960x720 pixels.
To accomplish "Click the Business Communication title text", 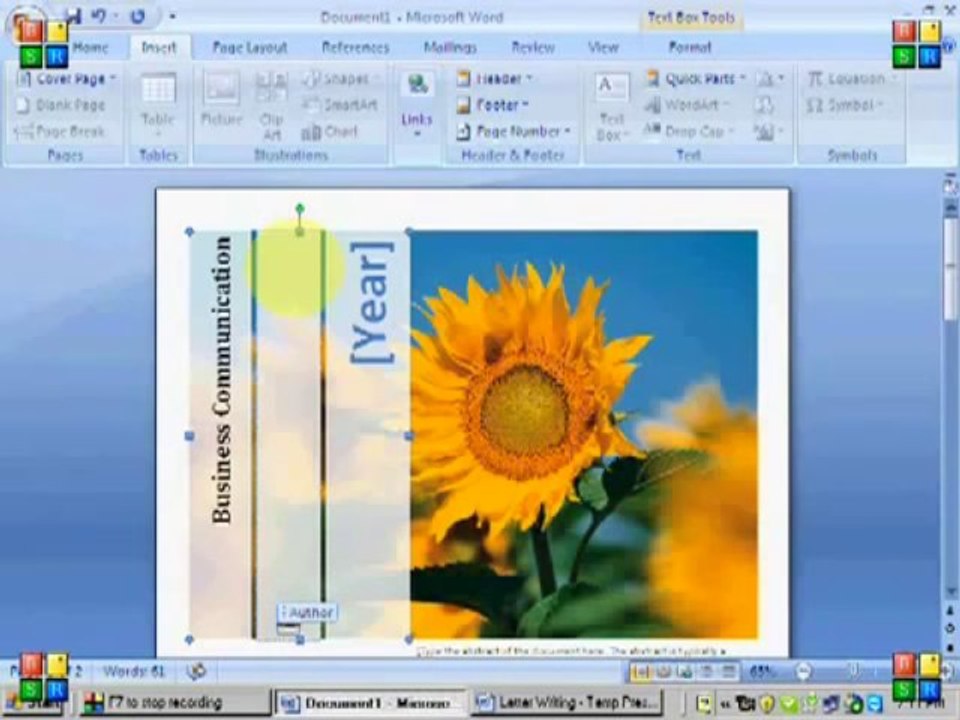I will coord(222,380).
